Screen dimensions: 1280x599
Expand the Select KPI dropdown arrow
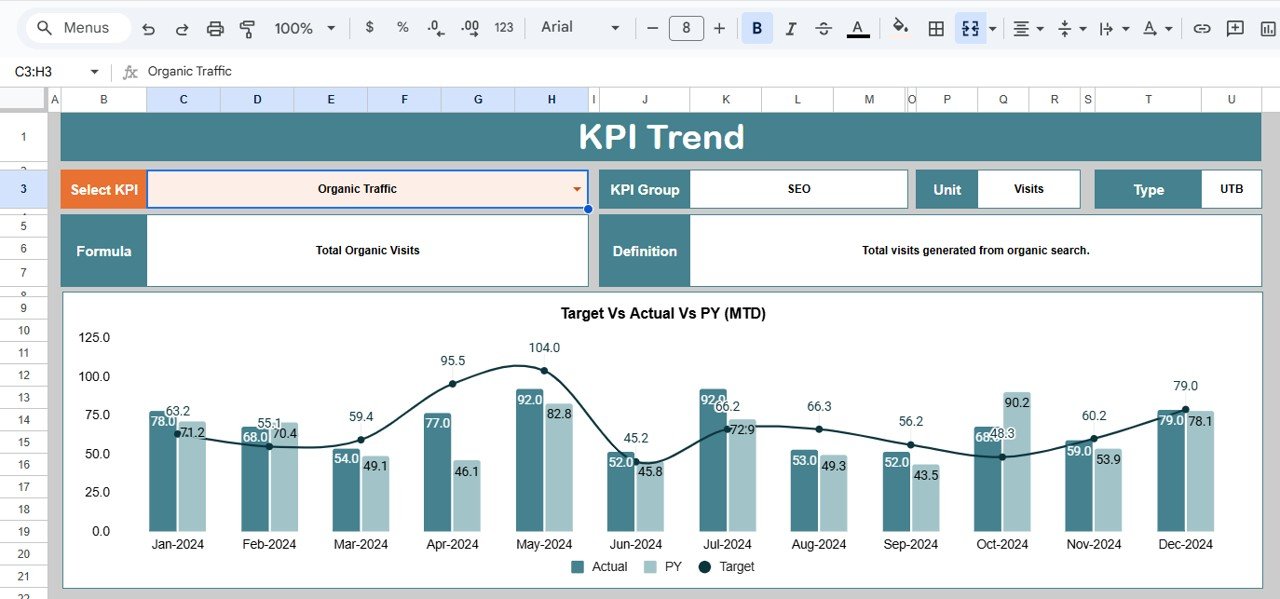(577, 189)
